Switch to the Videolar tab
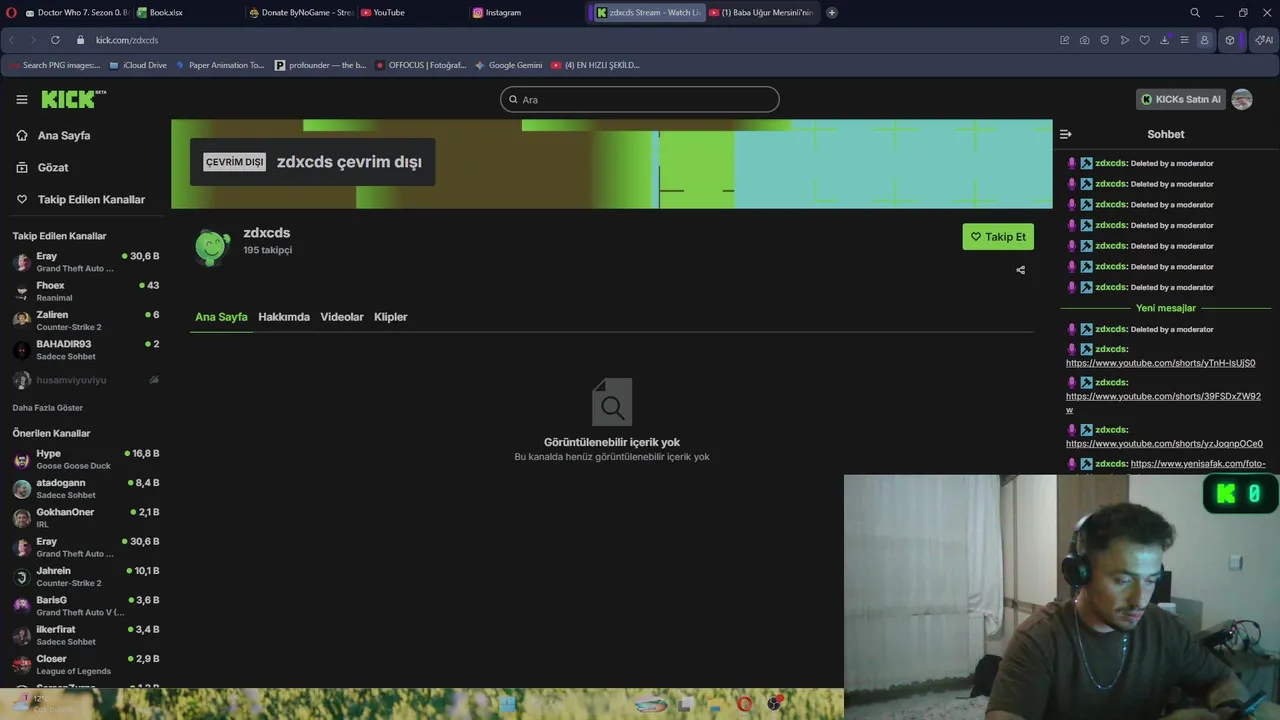Viewport: 1280px width, 720px height. click(342, 317)
